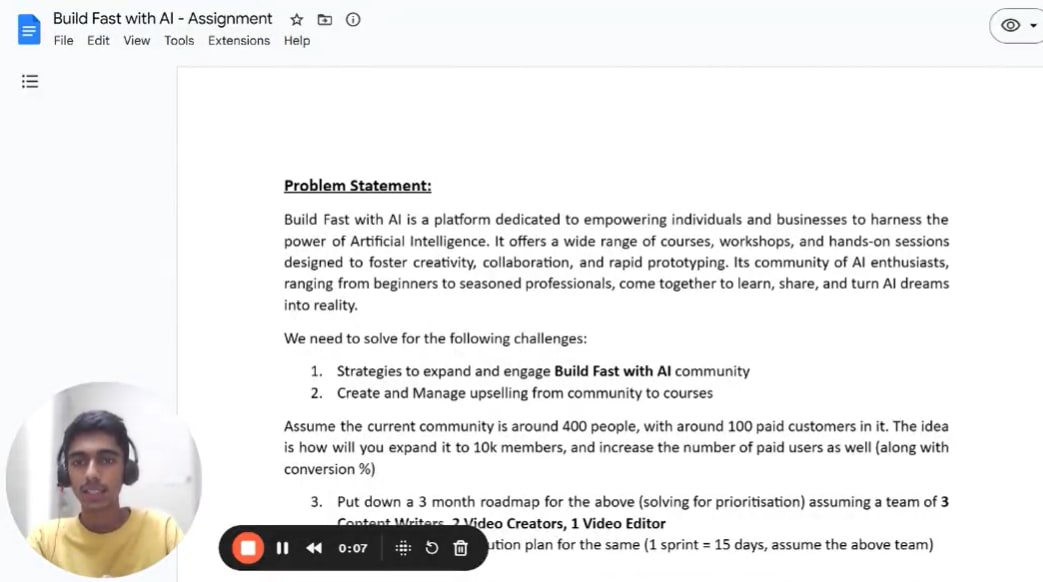The height and width of the screenshot is (582, 1043).
Task: Open the Extensions menu
Action: (239, 41)
